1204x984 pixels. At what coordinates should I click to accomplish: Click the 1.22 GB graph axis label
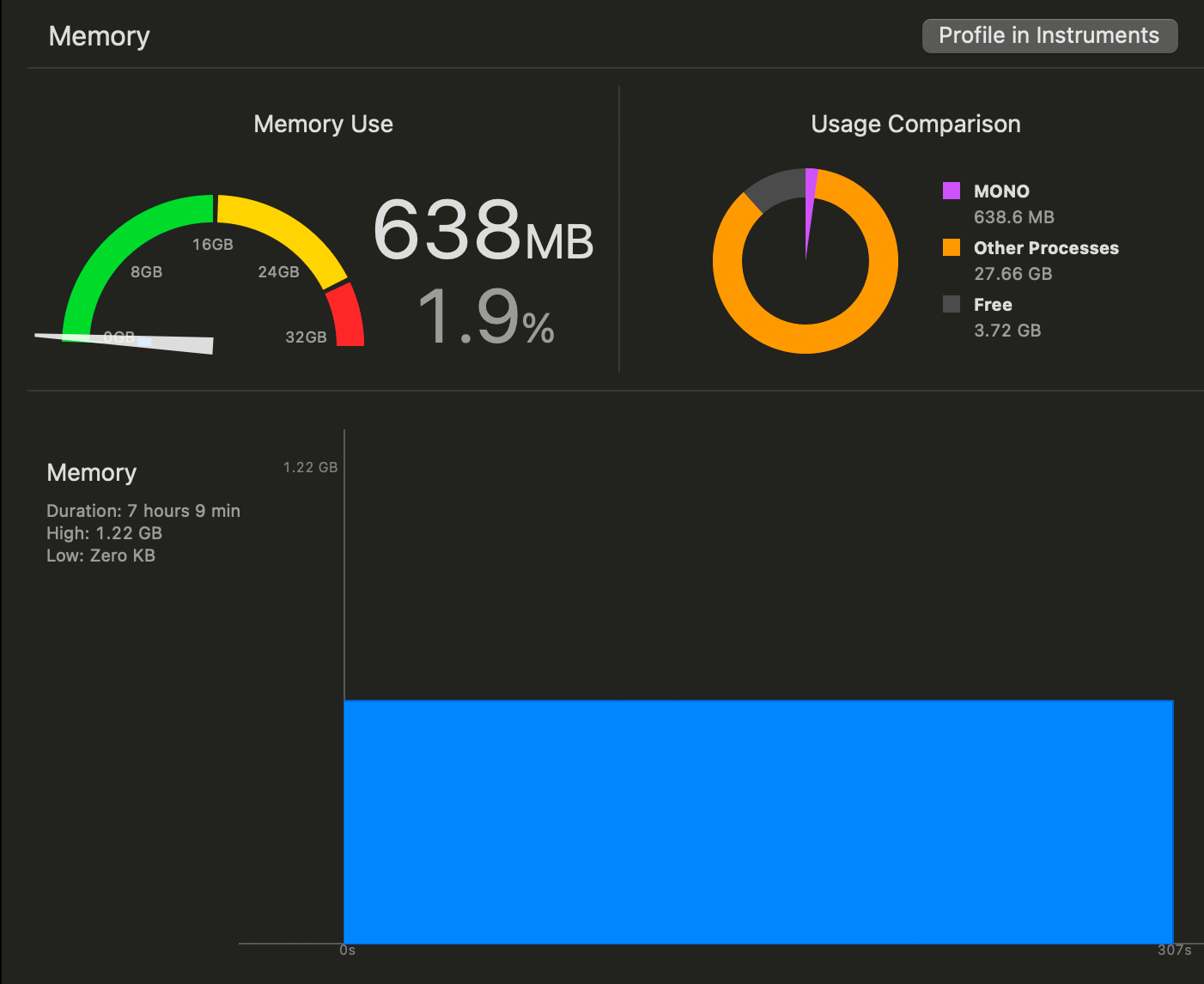[x=310, y=467]
